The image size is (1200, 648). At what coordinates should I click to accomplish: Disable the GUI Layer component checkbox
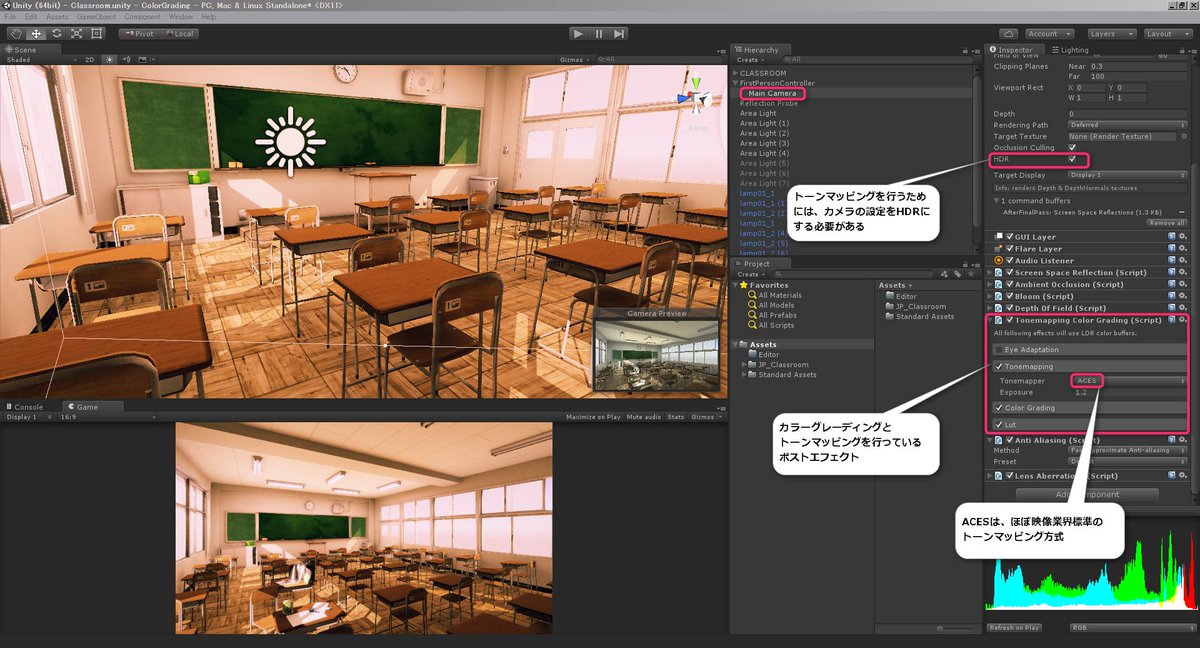tap(1010, 237)
